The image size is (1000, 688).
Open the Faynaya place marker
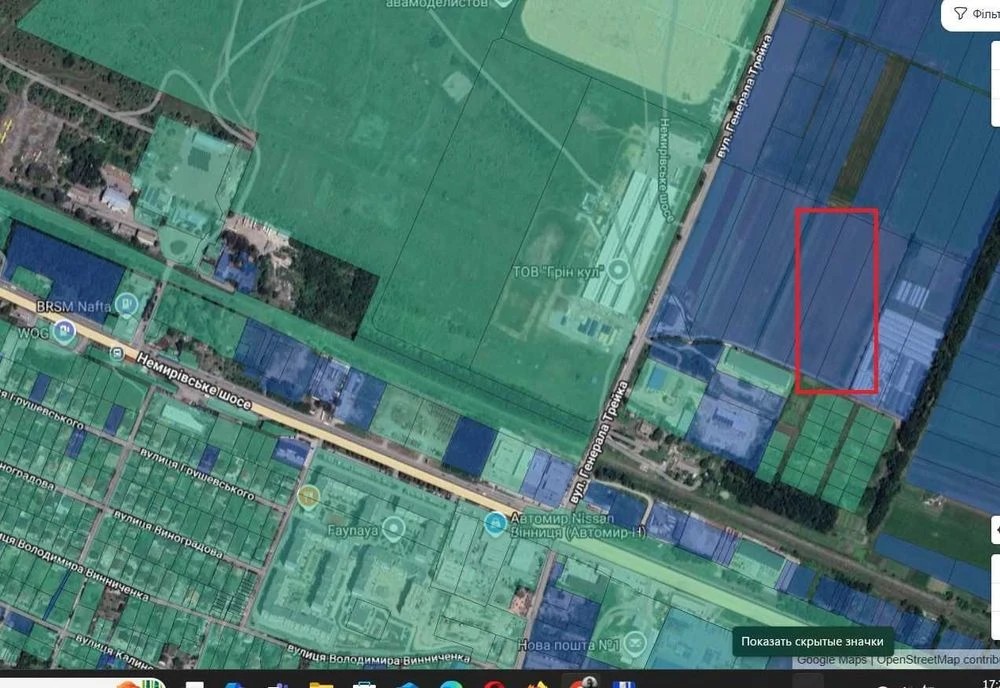click(x=394, y=529)
